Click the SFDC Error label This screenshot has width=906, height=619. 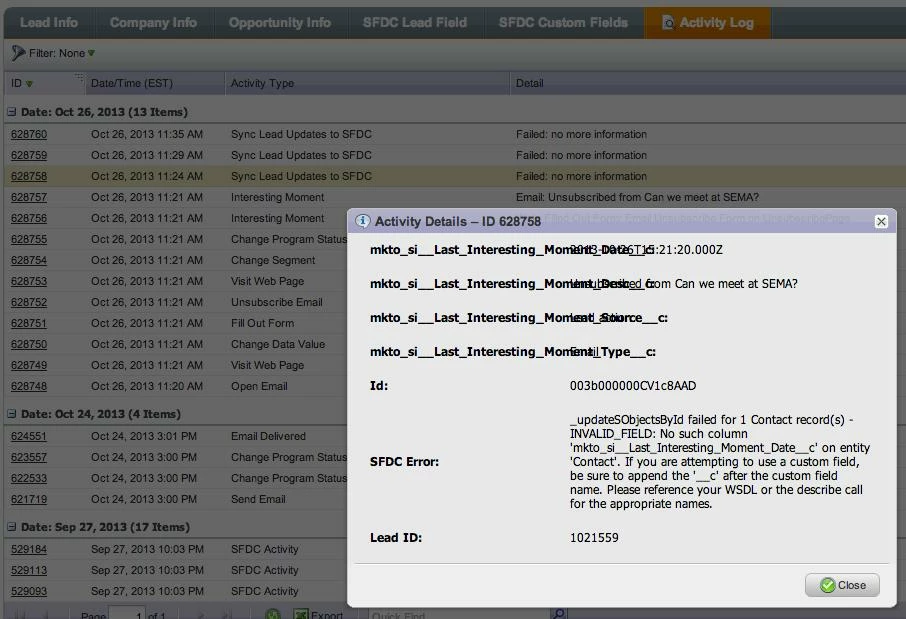click(404, 462)
